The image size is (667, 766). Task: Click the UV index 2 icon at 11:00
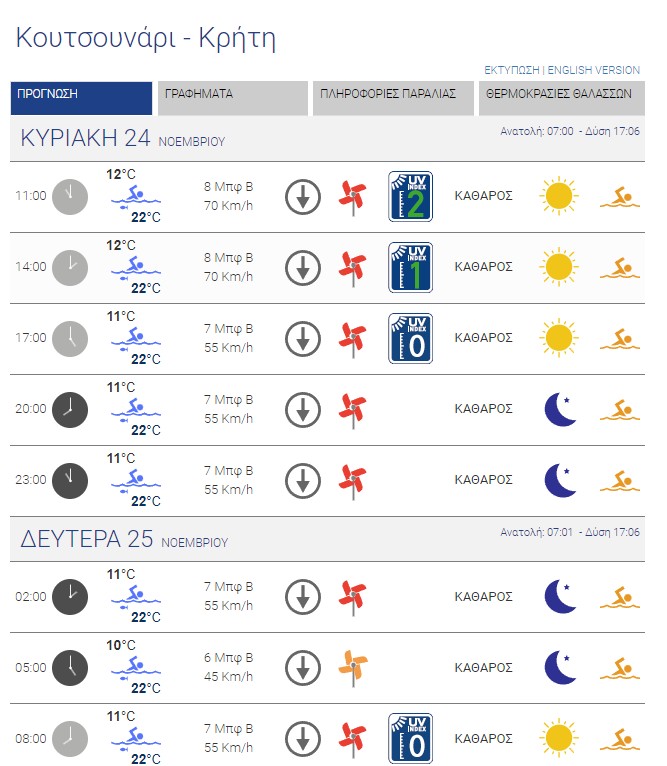point(410,196)
